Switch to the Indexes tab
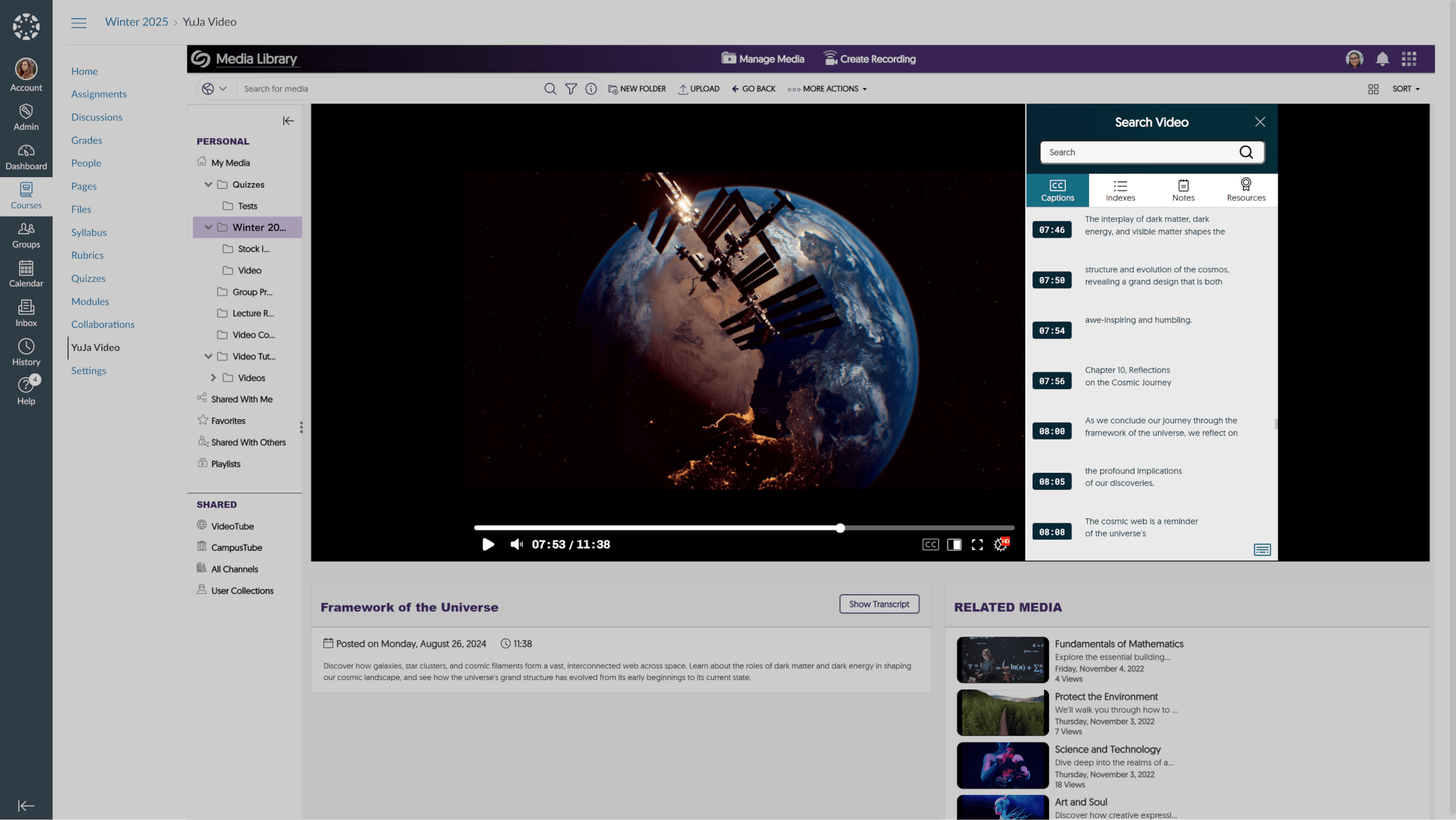Screen dimensions: 1456x820 pos(1120,190)
